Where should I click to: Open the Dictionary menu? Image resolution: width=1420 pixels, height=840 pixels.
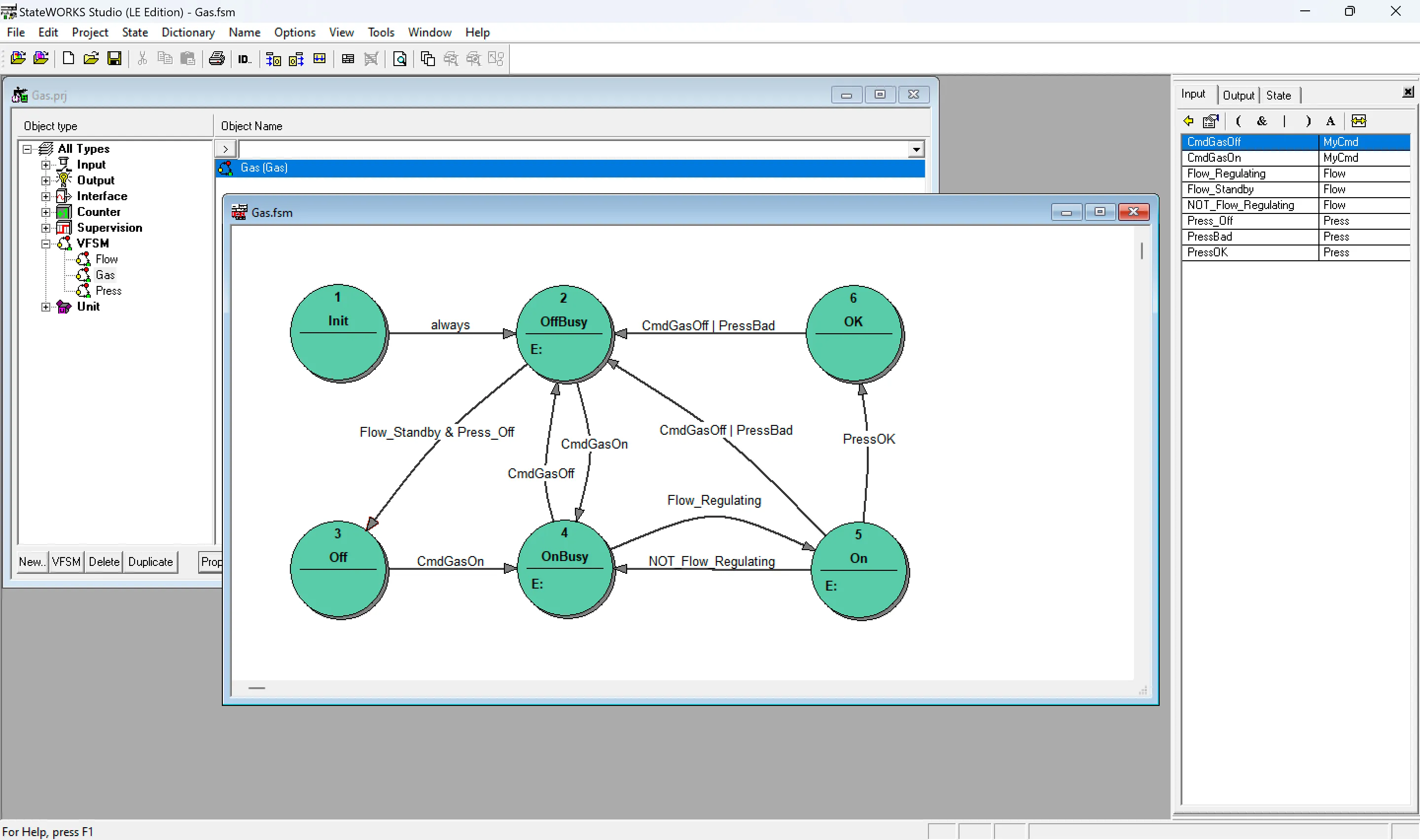coord(188,32)
